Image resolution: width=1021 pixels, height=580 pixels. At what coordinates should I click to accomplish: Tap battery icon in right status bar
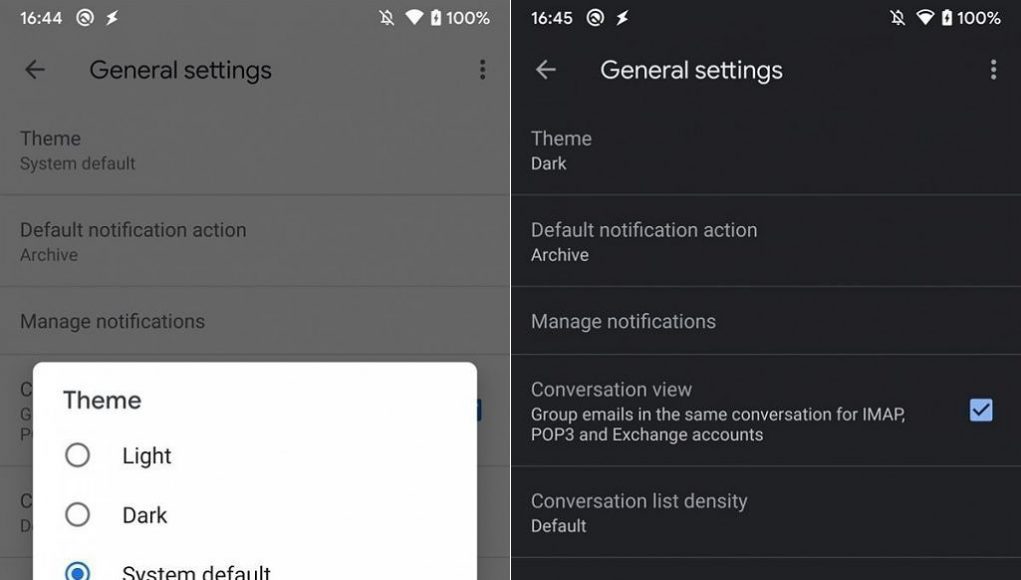tap(947, 18)
